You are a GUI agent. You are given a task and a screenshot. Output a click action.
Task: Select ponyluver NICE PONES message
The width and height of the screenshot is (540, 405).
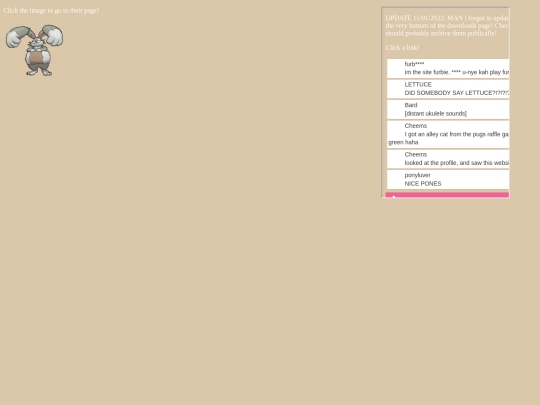[x=448, y=179]
